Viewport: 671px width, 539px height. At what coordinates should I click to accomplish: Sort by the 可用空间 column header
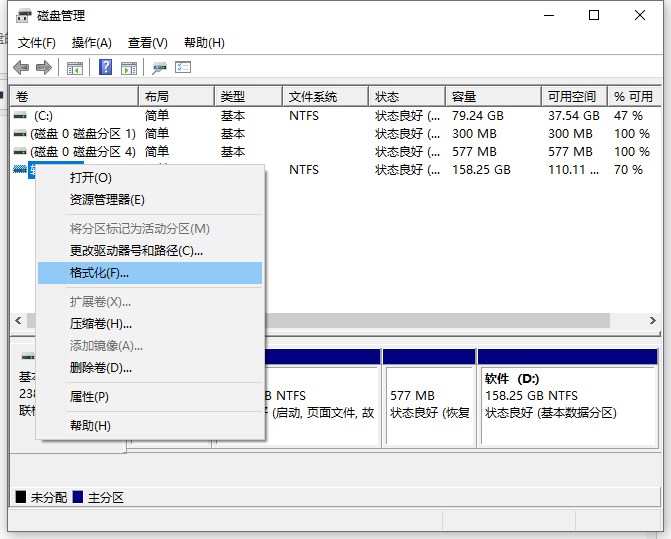click(575, 97)
